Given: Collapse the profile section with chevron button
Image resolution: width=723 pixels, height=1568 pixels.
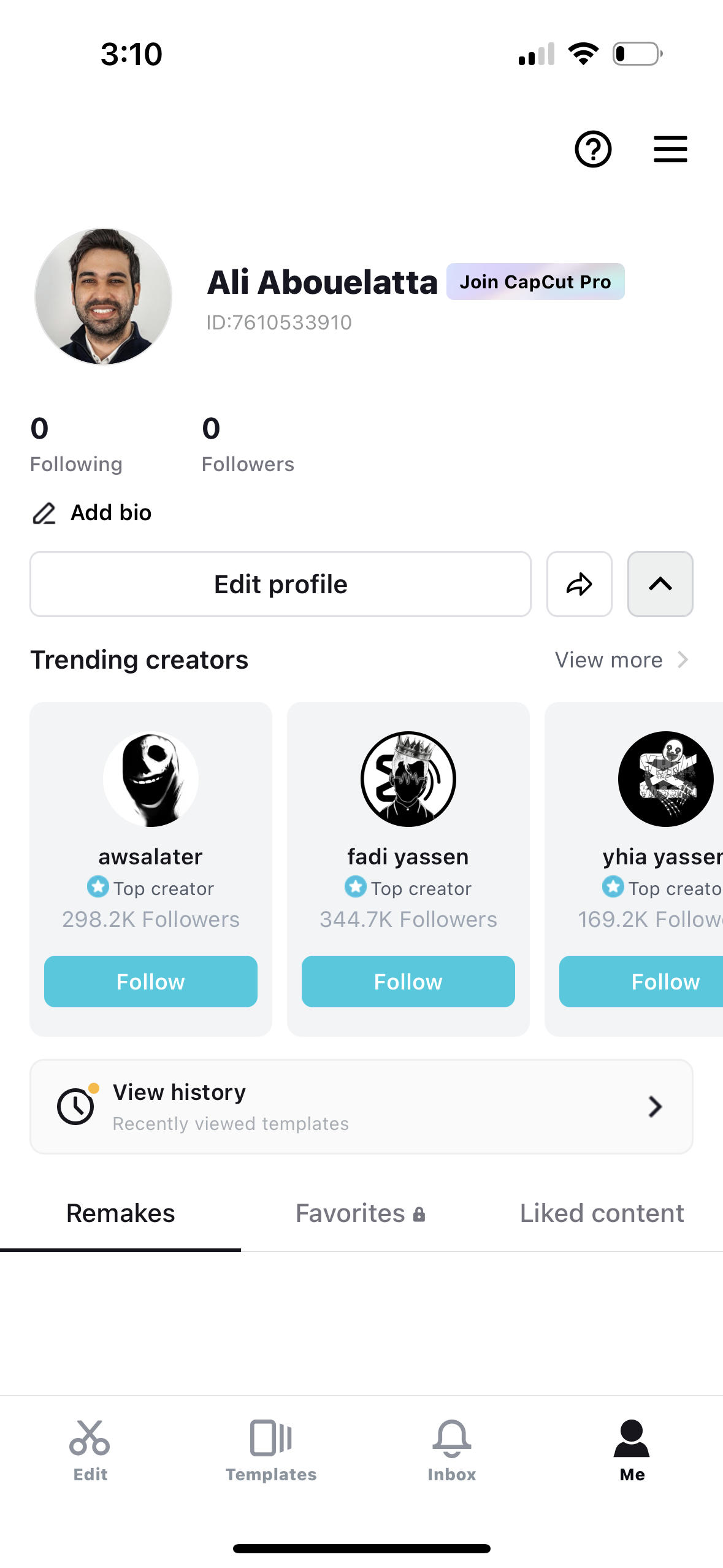Looking at the screenshot, I should (x=660, y=583).
